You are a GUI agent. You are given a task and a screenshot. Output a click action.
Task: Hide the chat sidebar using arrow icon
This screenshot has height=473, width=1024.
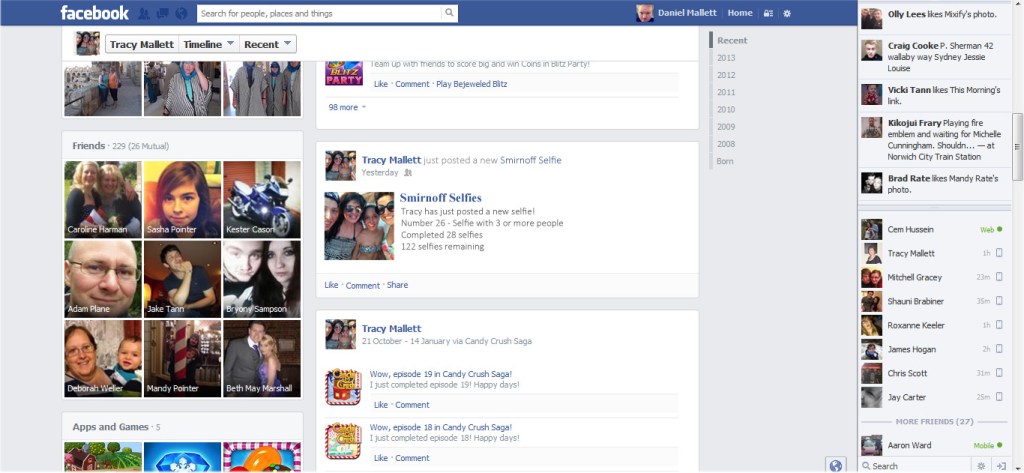click(x=1002, y=465)
